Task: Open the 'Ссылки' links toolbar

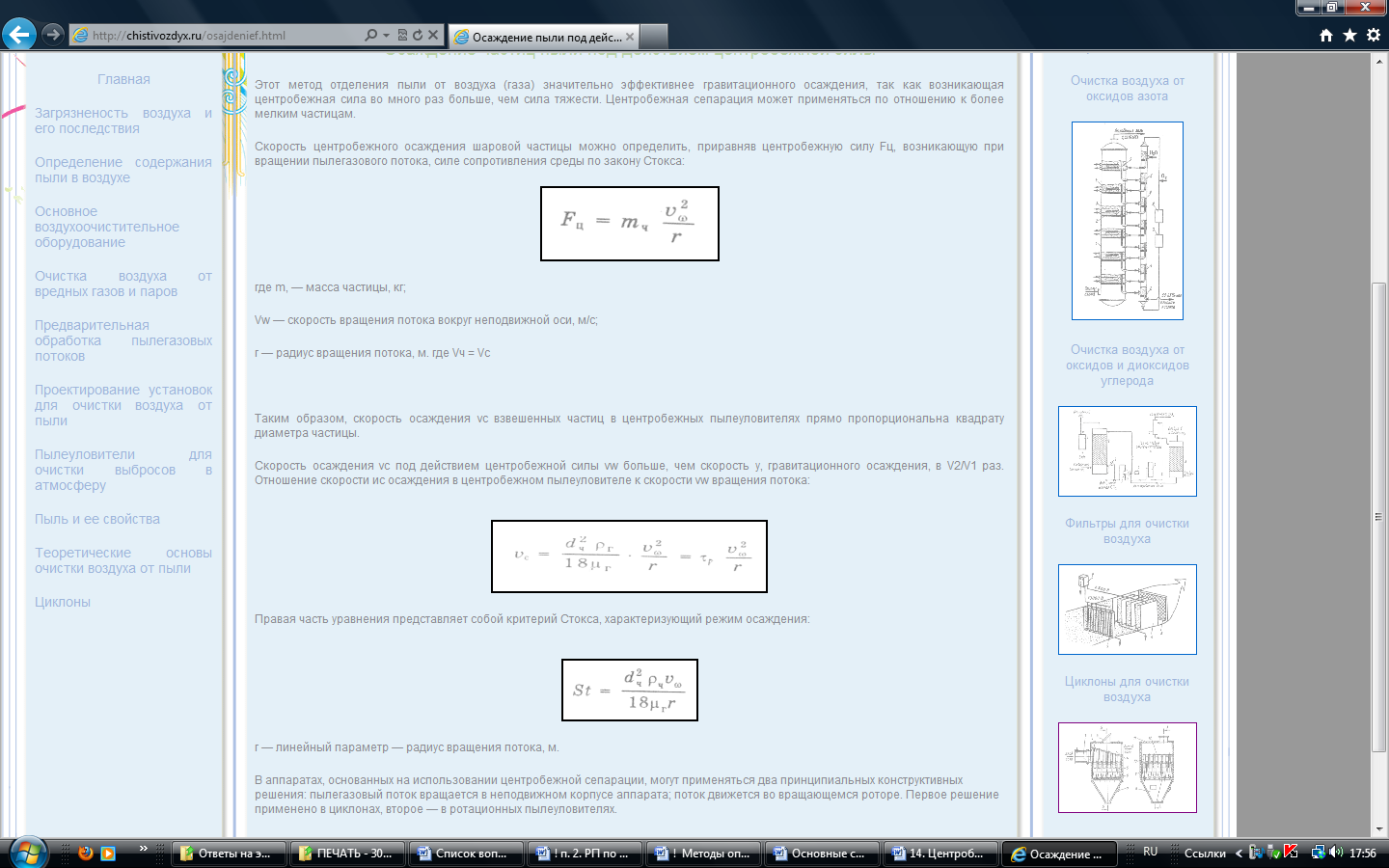Action: (x=1205, y=853)
